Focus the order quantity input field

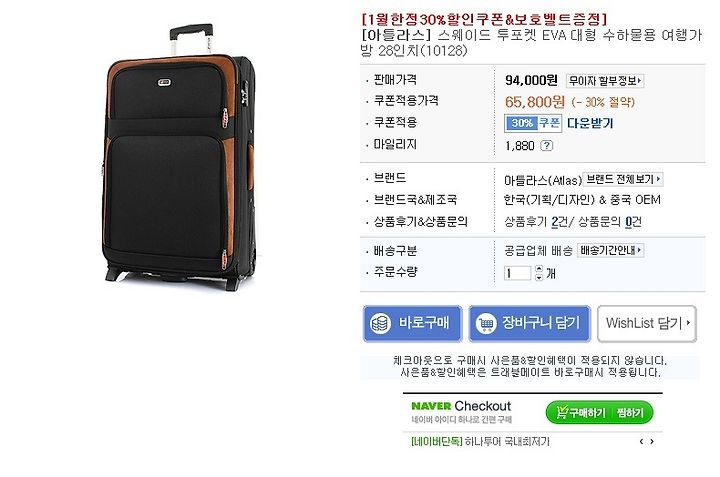(x=518, y=274)
